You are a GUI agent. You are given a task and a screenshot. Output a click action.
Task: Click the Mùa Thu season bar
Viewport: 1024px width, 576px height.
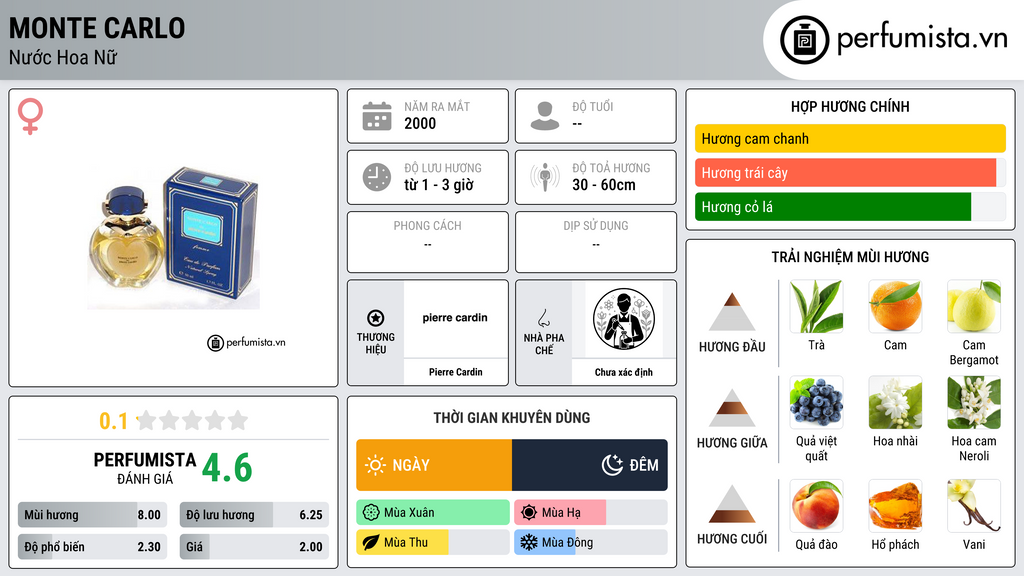(433, 543)
